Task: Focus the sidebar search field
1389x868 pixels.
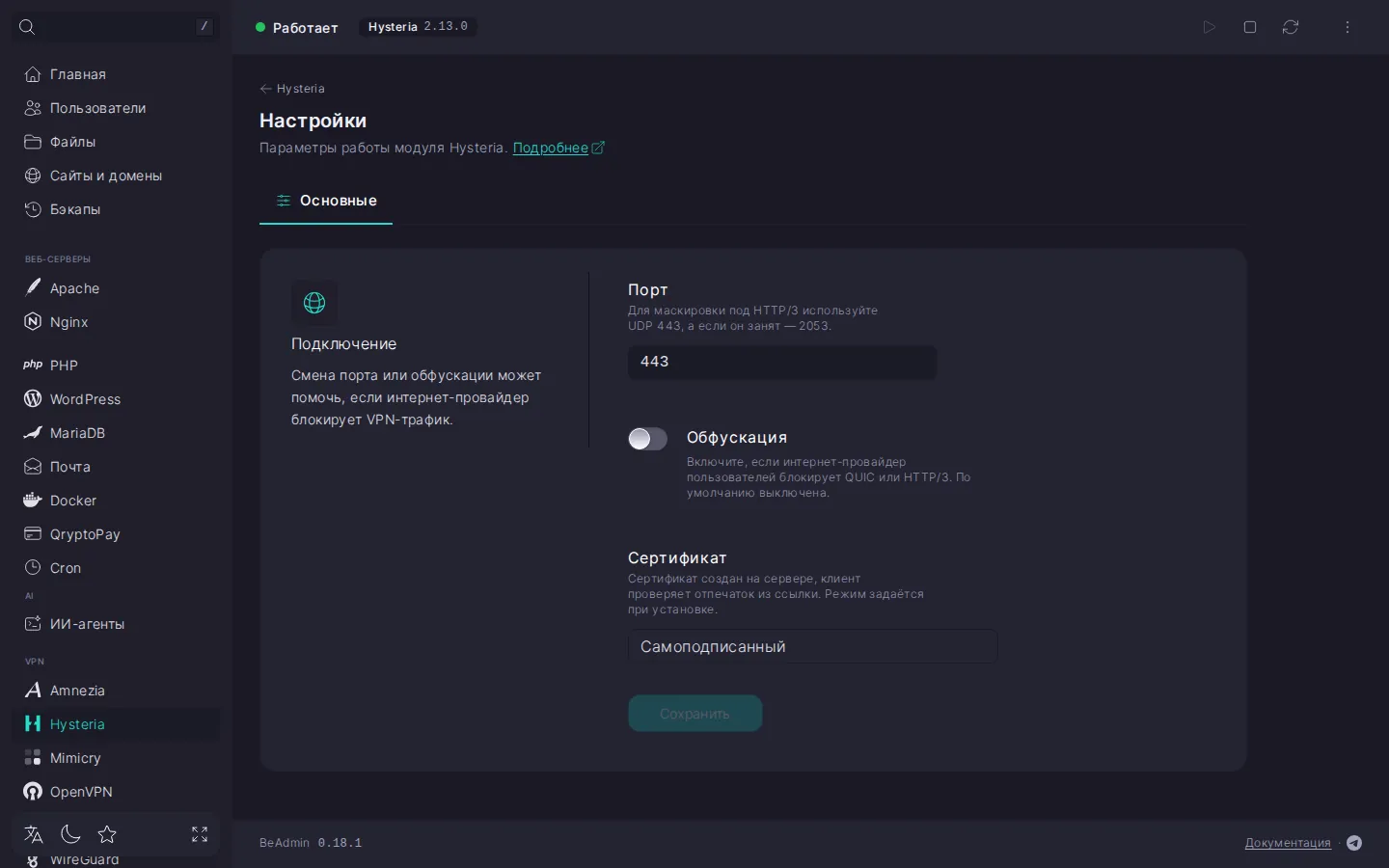Action: point(116,27)
